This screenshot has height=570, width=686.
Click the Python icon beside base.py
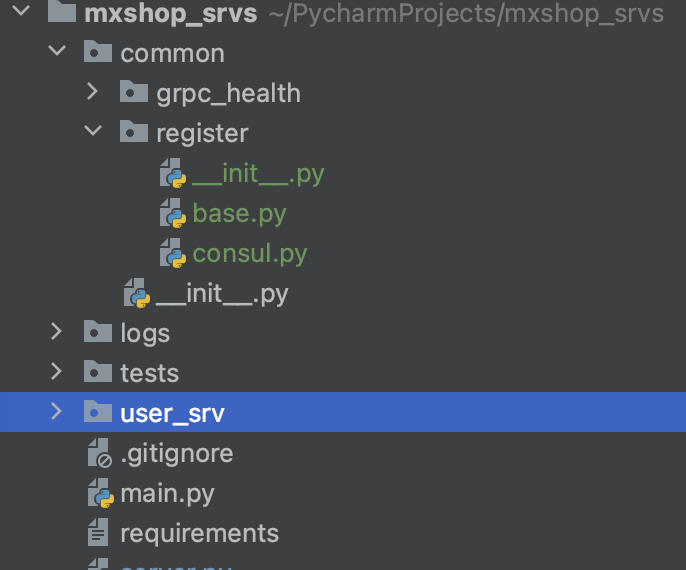173,213
